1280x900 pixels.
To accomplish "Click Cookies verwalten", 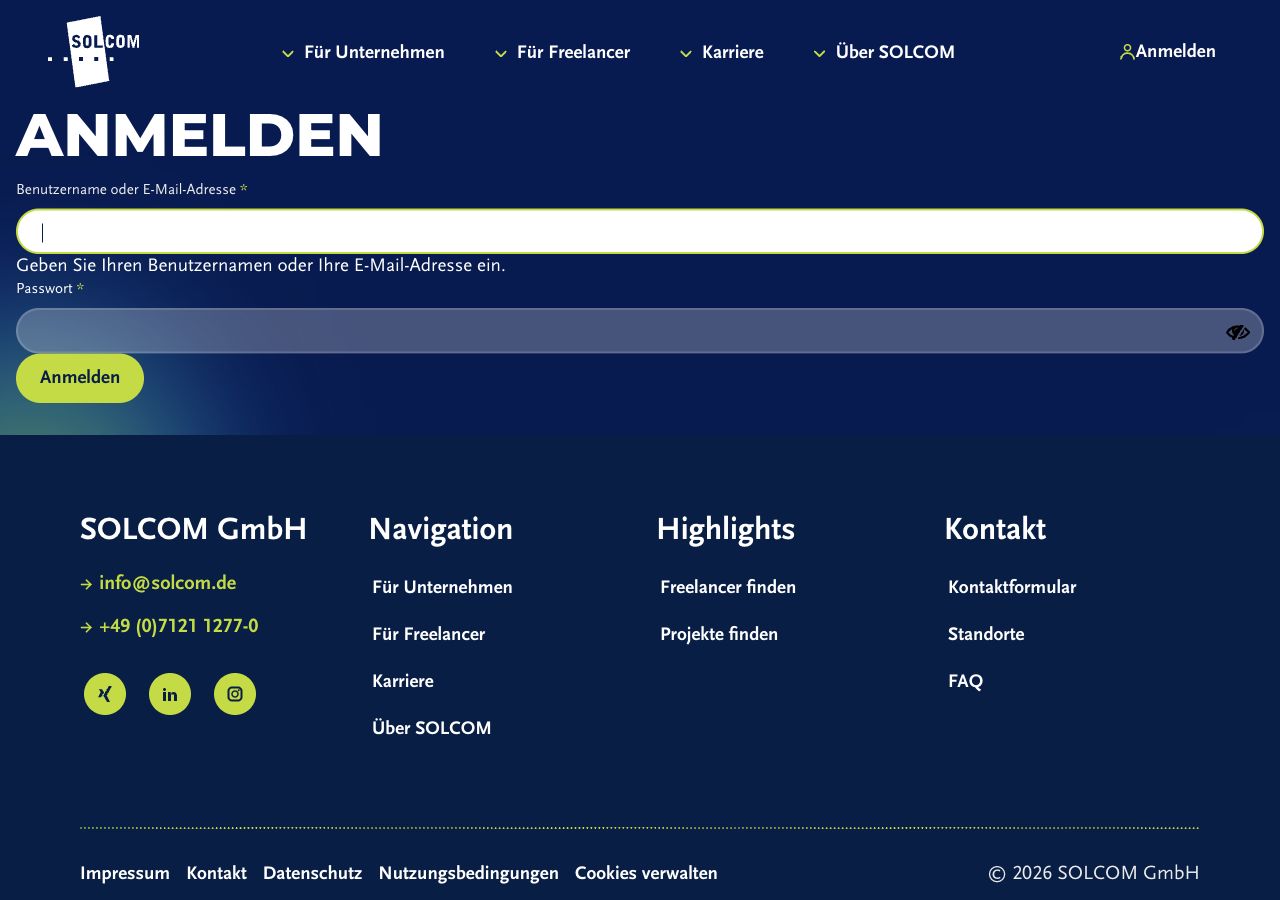I will coord(646,873).
